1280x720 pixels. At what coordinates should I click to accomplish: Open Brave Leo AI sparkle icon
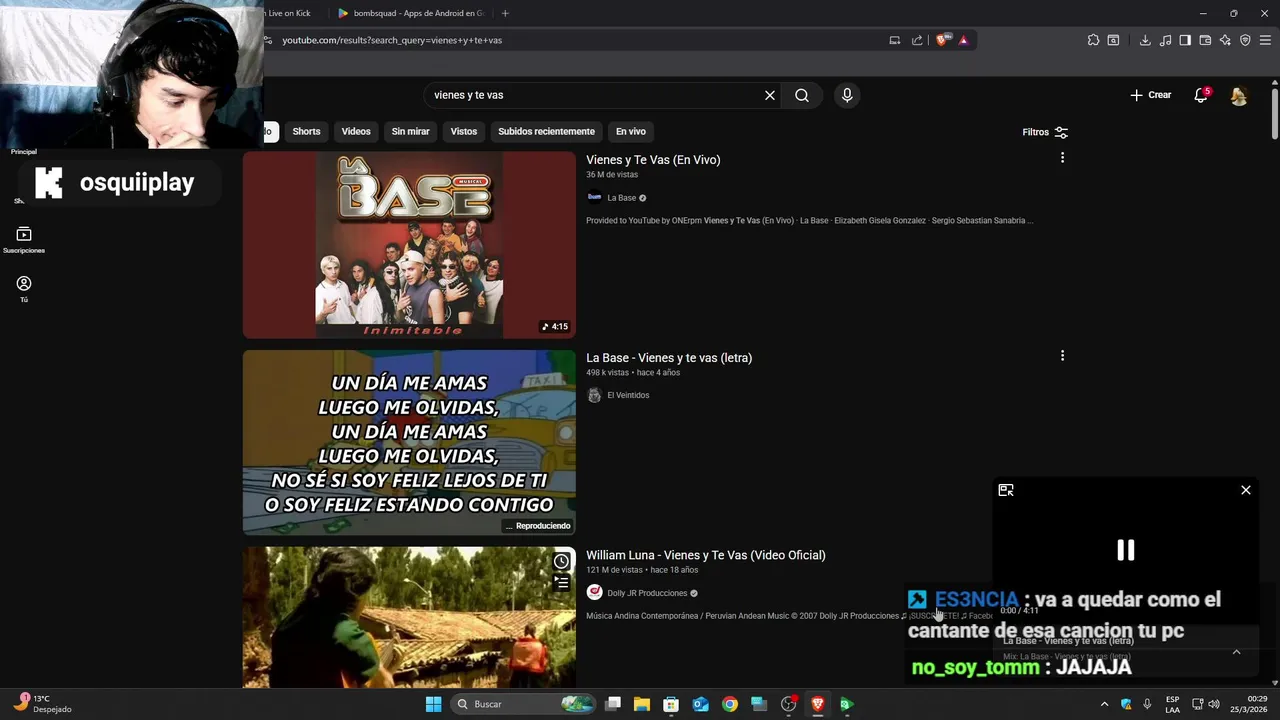1225,40
